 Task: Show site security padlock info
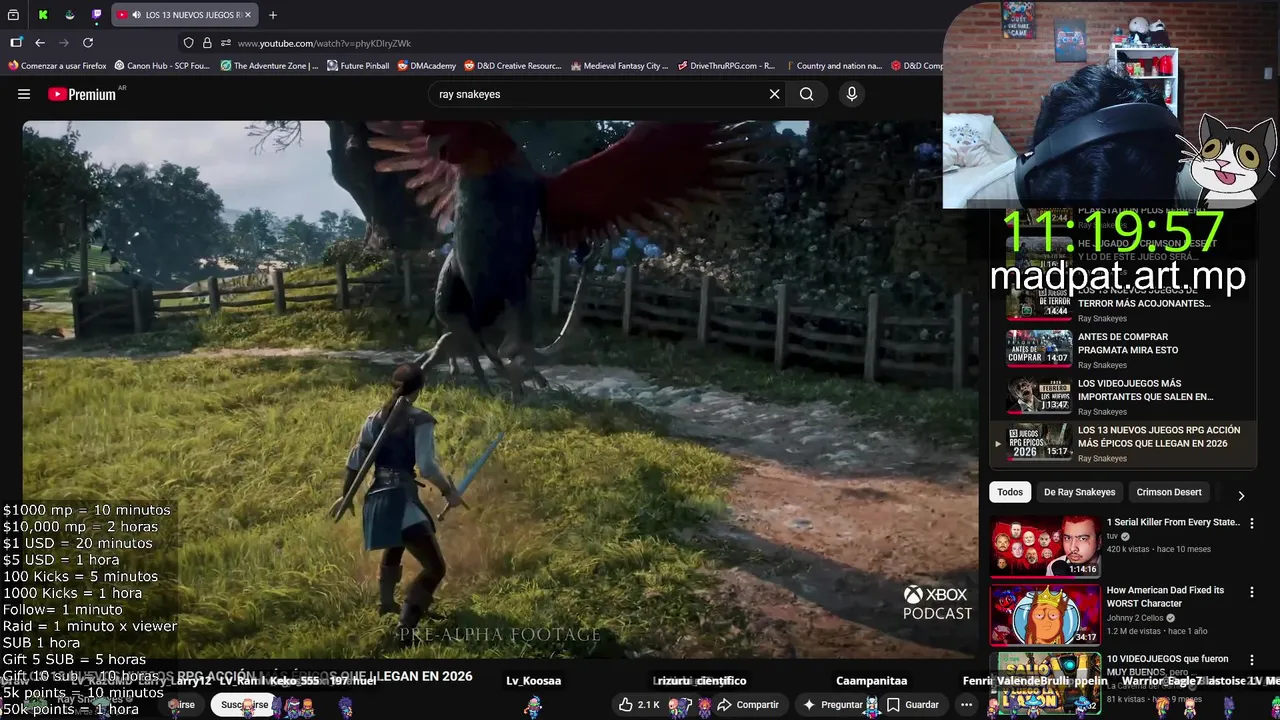coord(207,43)
